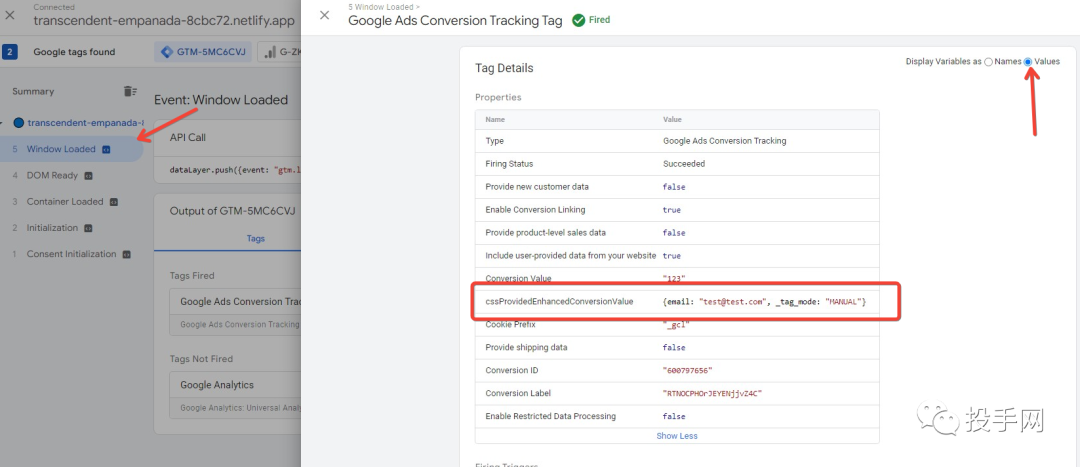Collapse properties with Show Less

(x=677, y=436)
